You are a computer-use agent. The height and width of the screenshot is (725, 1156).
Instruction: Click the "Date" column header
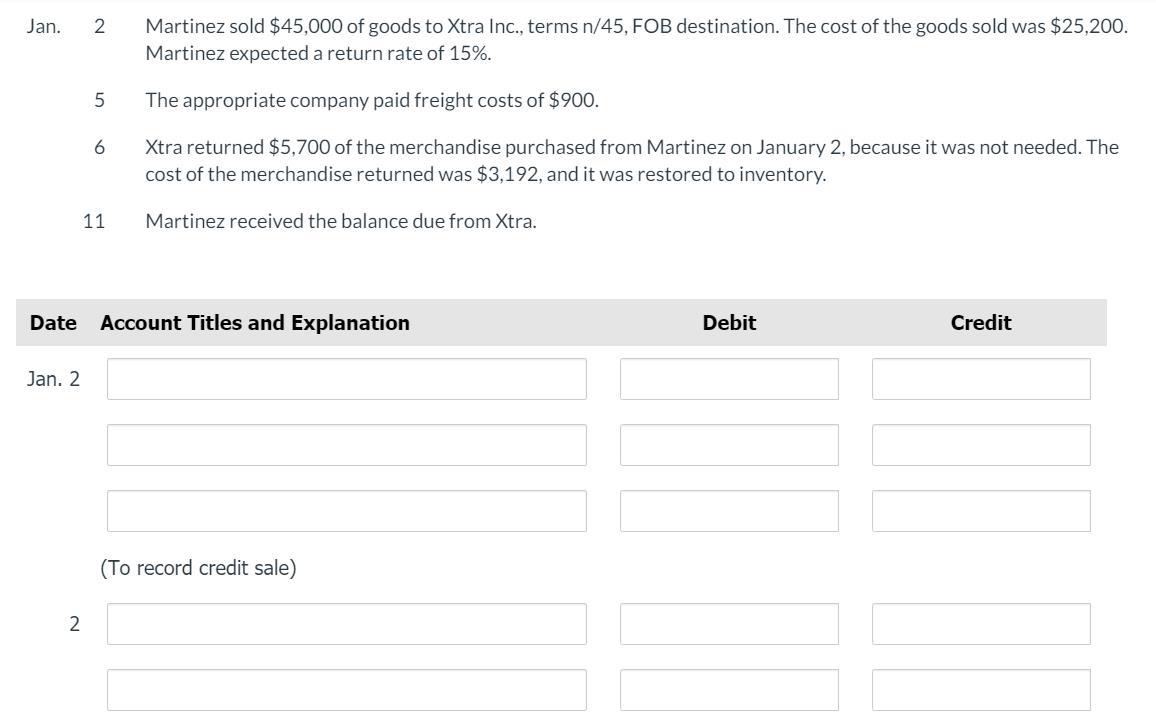[53, 323]
